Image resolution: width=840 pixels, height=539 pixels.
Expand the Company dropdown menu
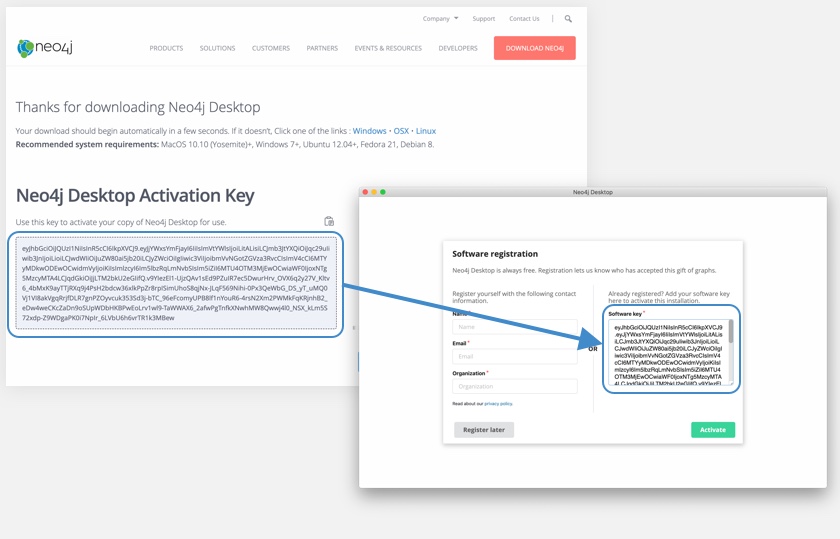coord(440,19)
